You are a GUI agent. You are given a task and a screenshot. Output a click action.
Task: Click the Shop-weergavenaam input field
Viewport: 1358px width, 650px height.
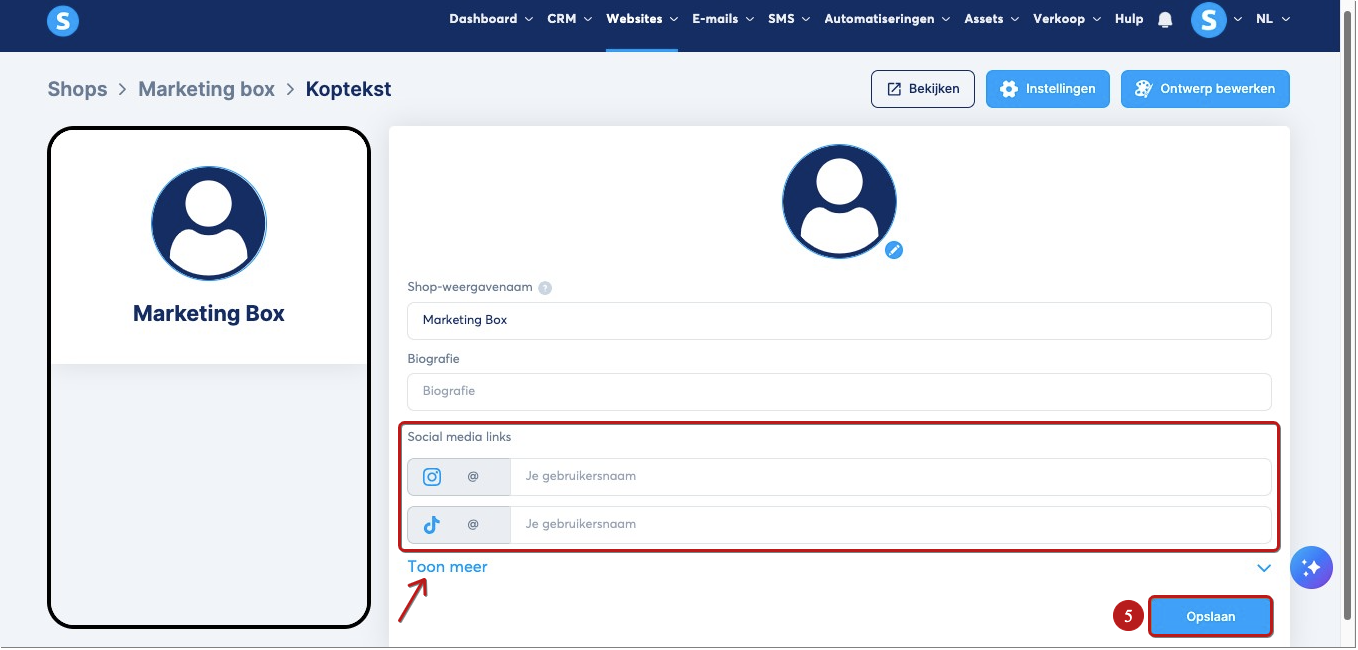tap(839, 321)
